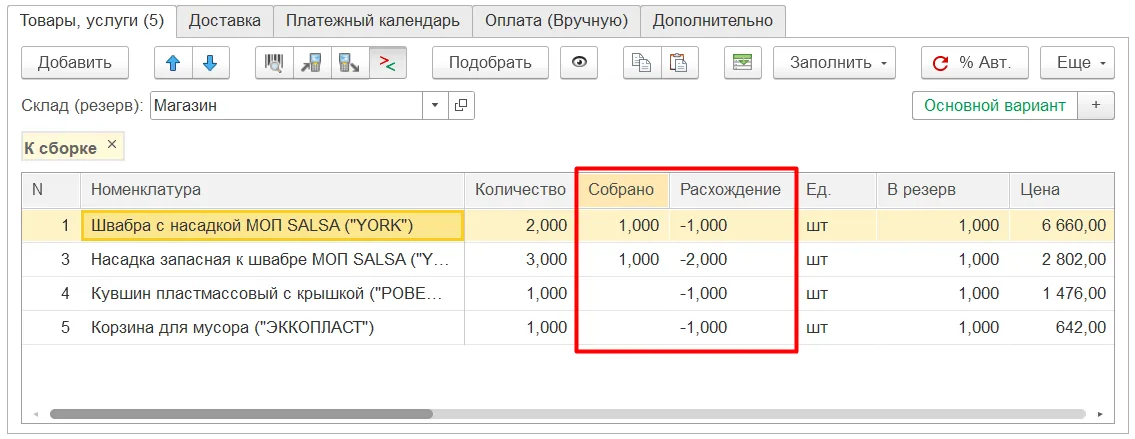Image resolution: width=1135 pixels, height=439 pixels.
Task: Click the data terminal unload icon
Action: coord(350,63)
